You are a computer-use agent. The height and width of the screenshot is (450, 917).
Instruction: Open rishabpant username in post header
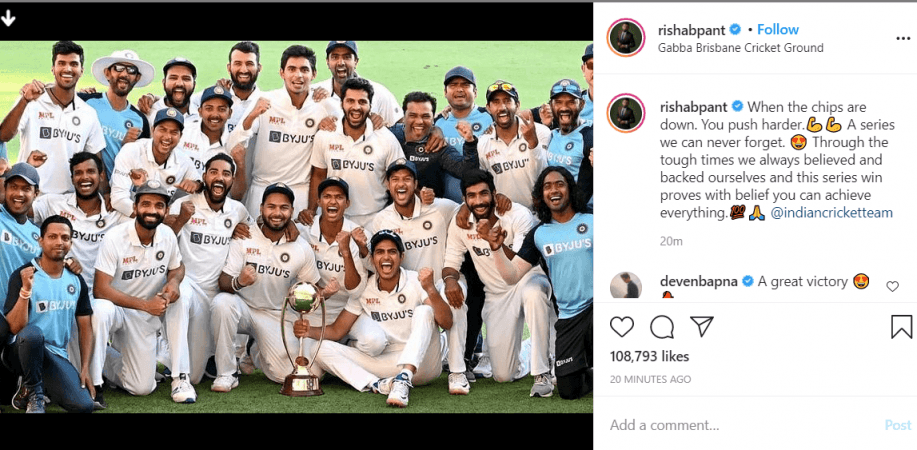691,29
